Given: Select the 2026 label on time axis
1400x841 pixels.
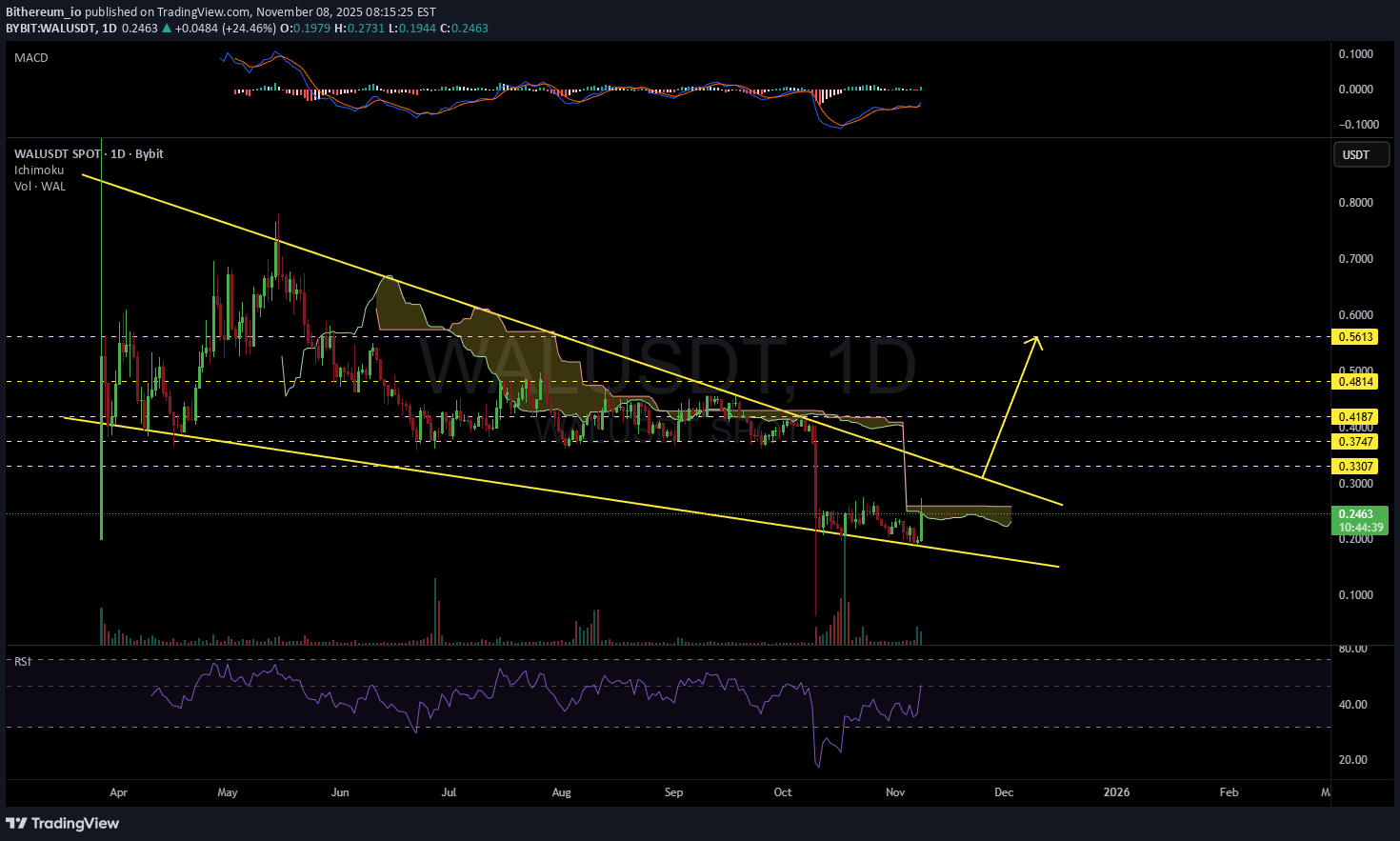Looking at the screenshot, I should pos(1116,792).
